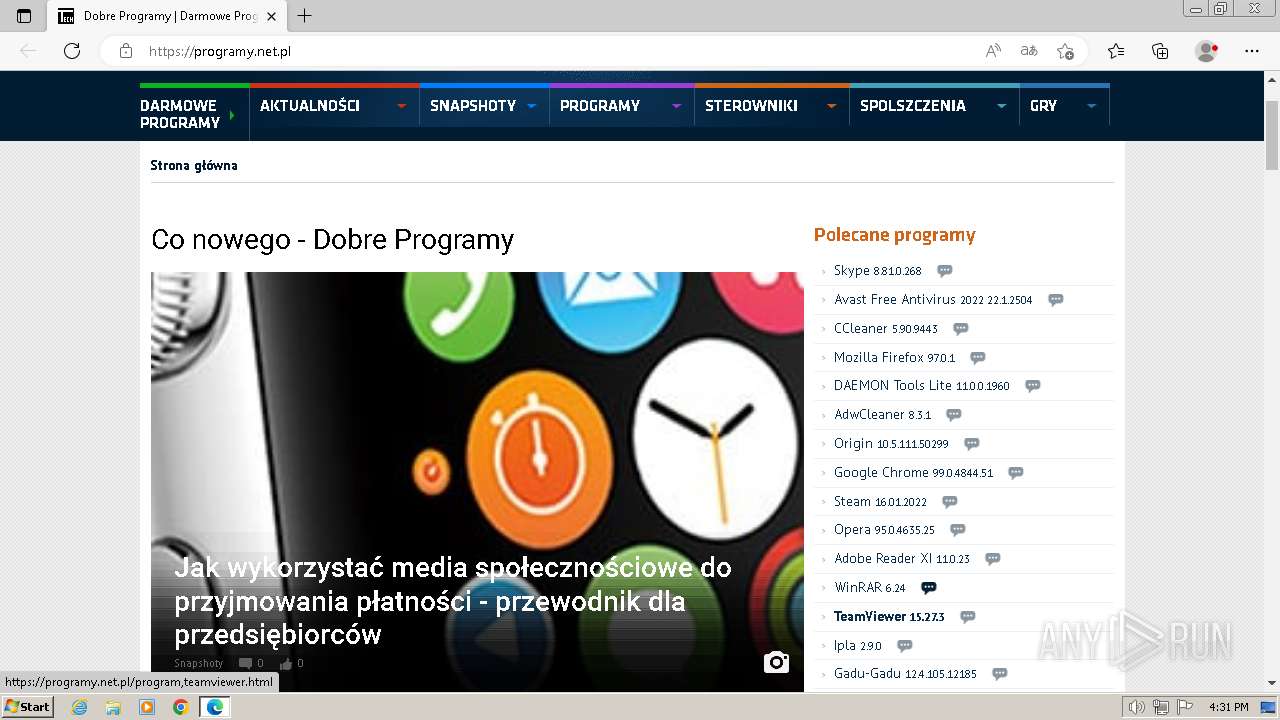Open the Aktualności menu item
The image size is (1280, 720).
coord(310,106)
